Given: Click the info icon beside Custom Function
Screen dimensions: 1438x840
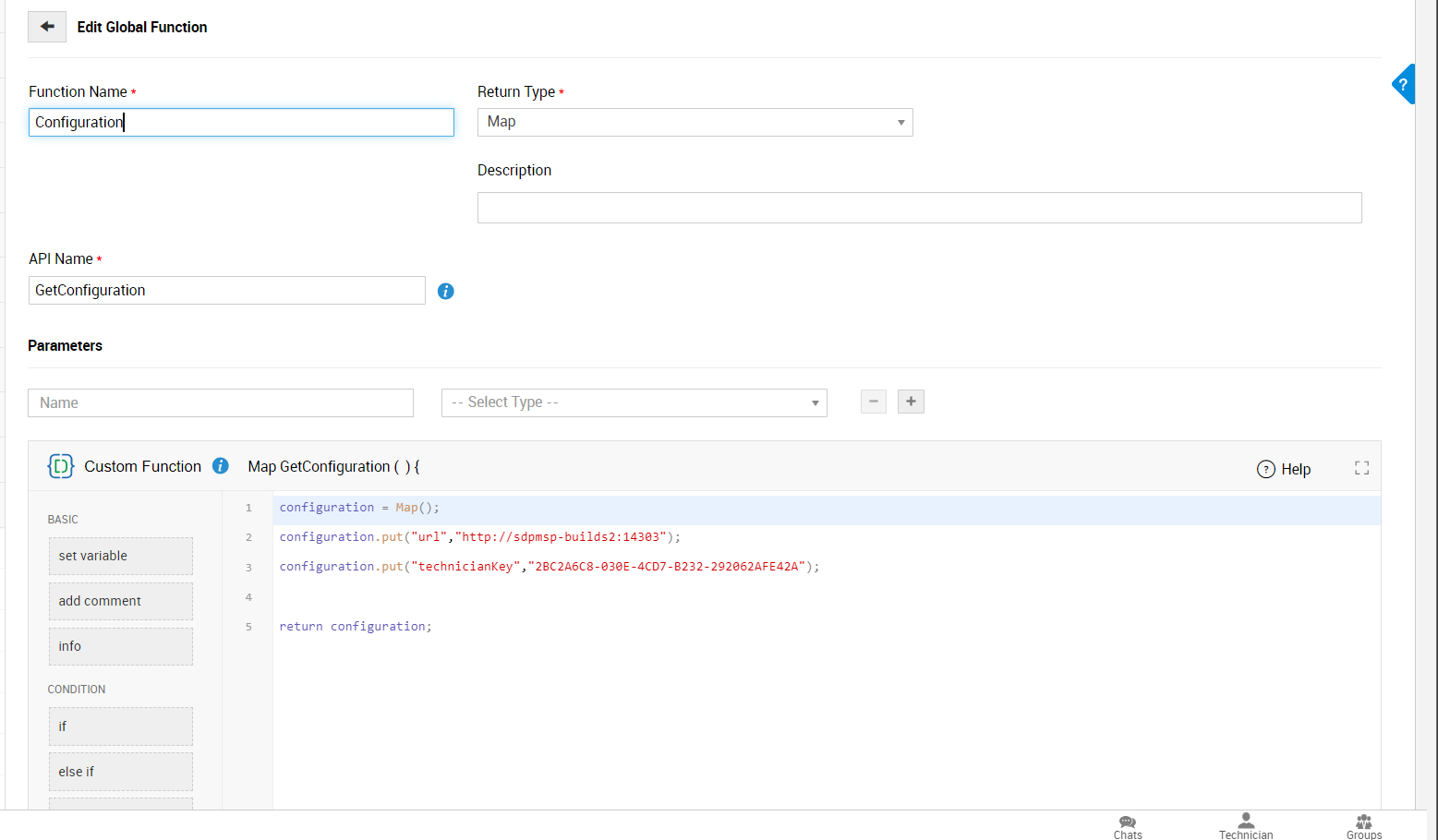Looking at the screenshot, I should click(x=221, y=466).
